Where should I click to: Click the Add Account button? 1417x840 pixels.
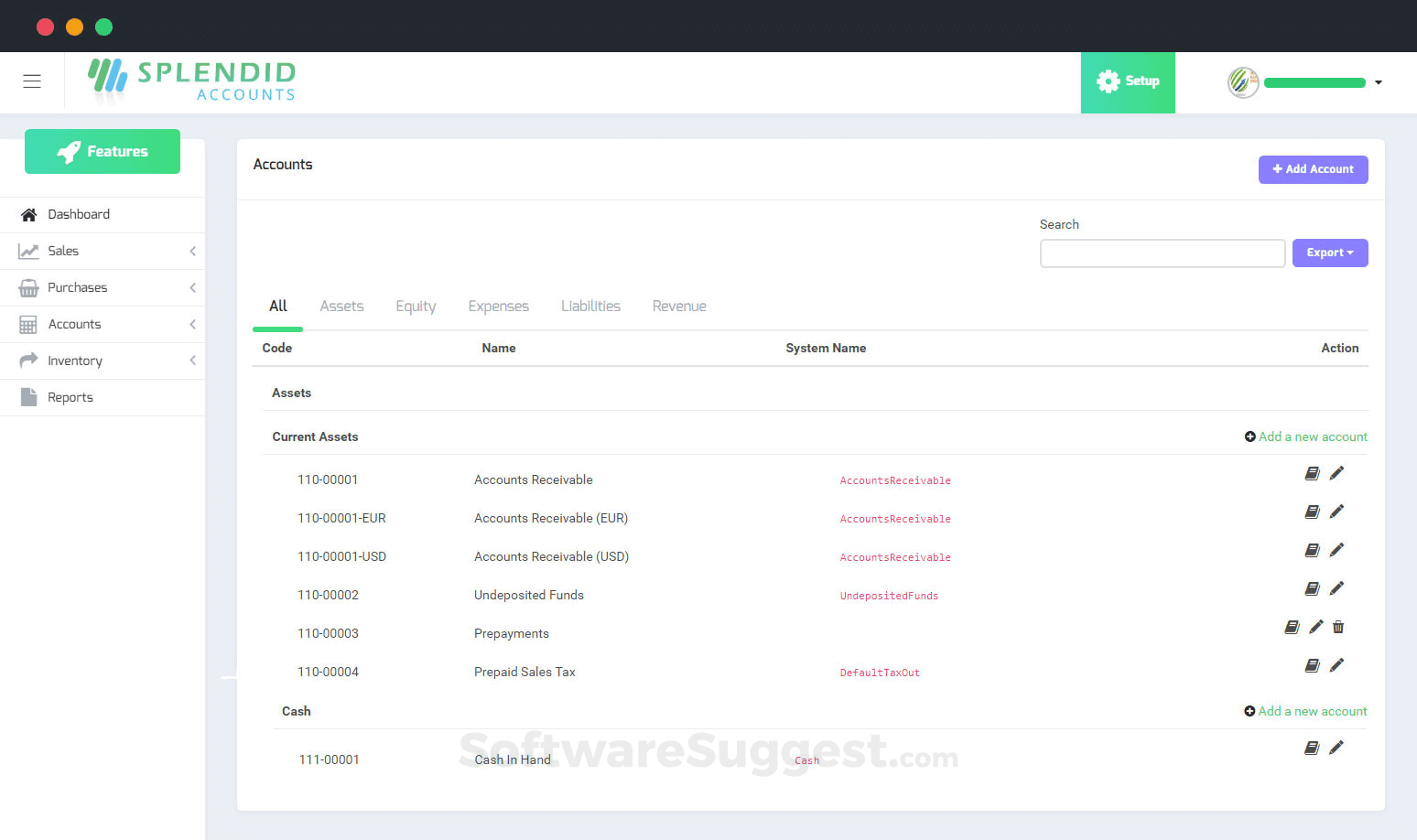(x=1313, y=169)
